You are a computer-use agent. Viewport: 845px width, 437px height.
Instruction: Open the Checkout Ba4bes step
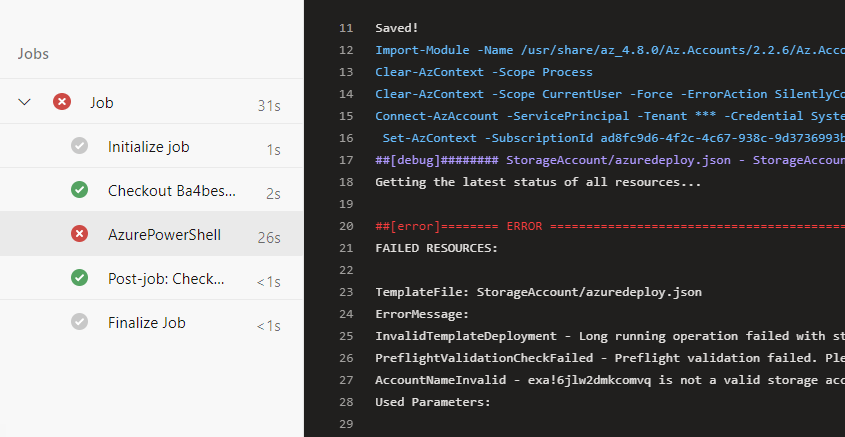point(151,190)
